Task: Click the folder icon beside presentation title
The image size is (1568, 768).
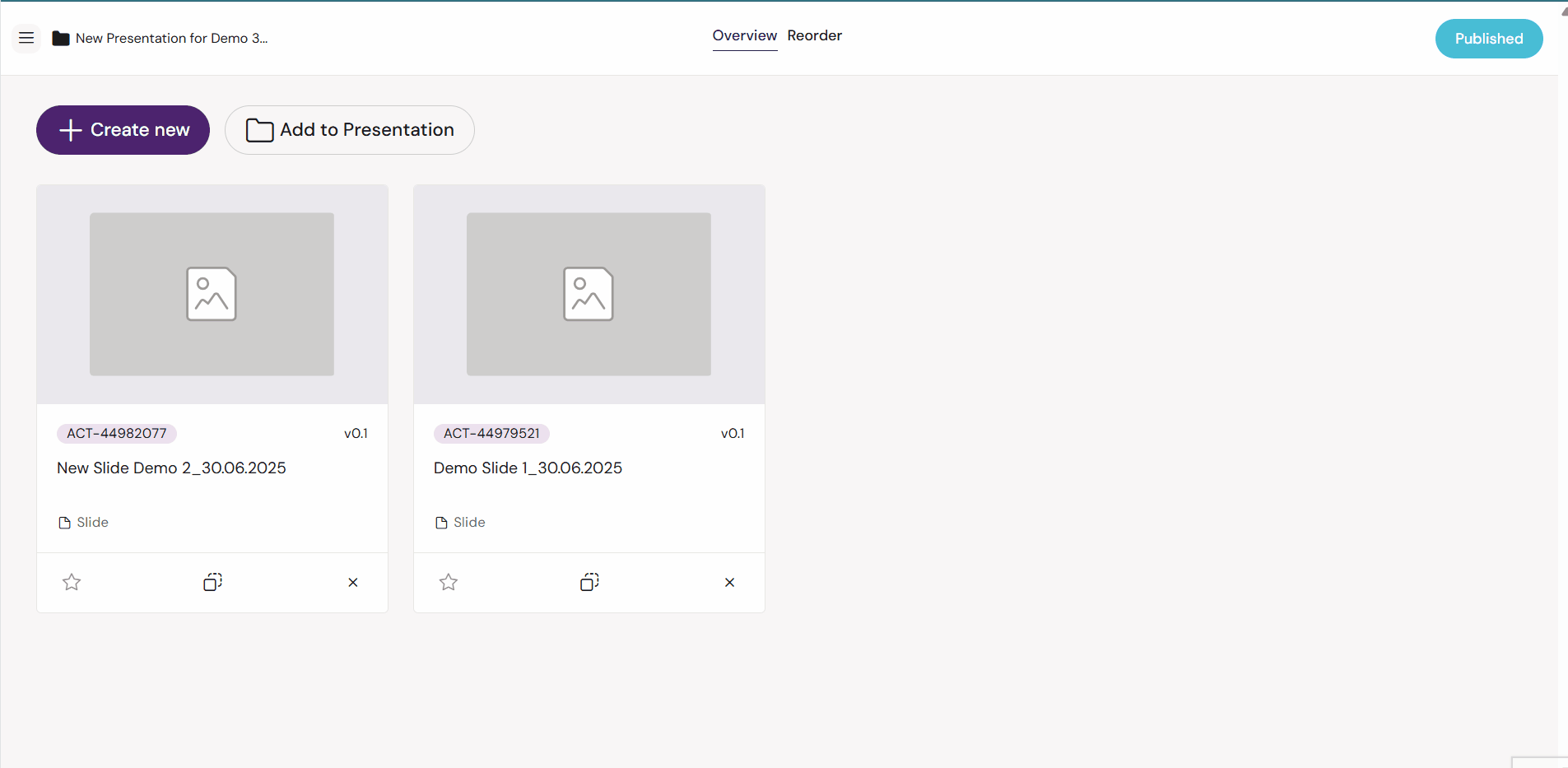Action: pos(61,39)
